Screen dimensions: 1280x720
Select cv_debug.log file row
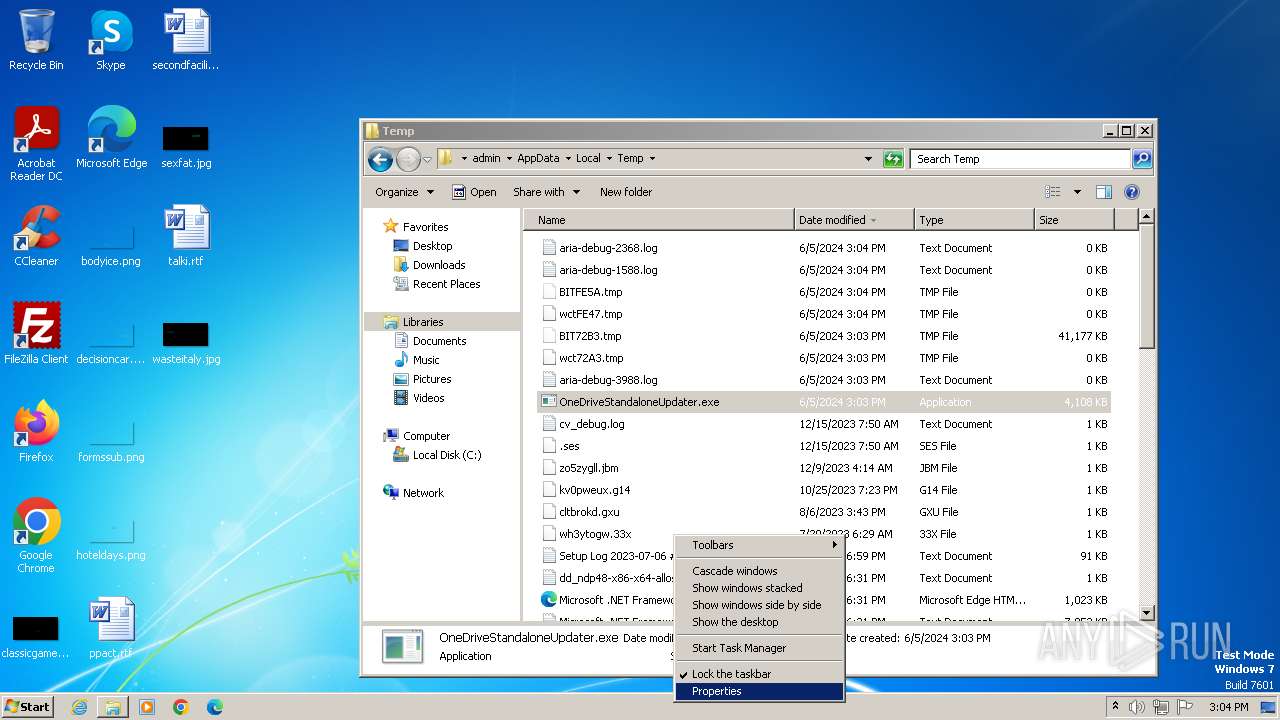click(x=824, y=424)
